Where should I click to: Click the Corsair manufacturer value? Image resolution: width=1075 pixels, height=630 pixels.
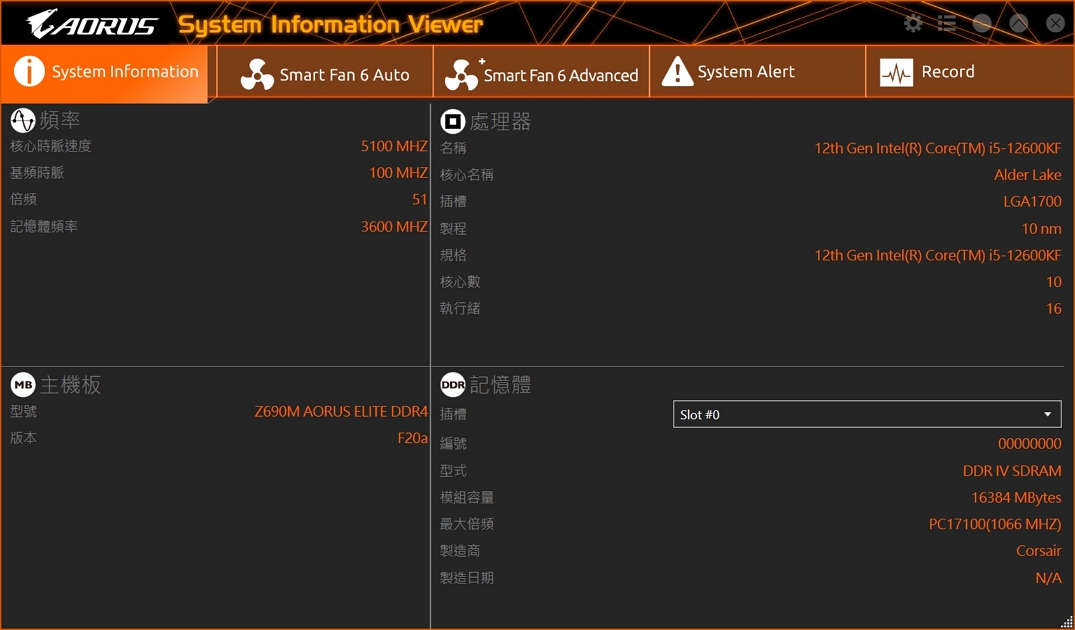click(1039, 551)
